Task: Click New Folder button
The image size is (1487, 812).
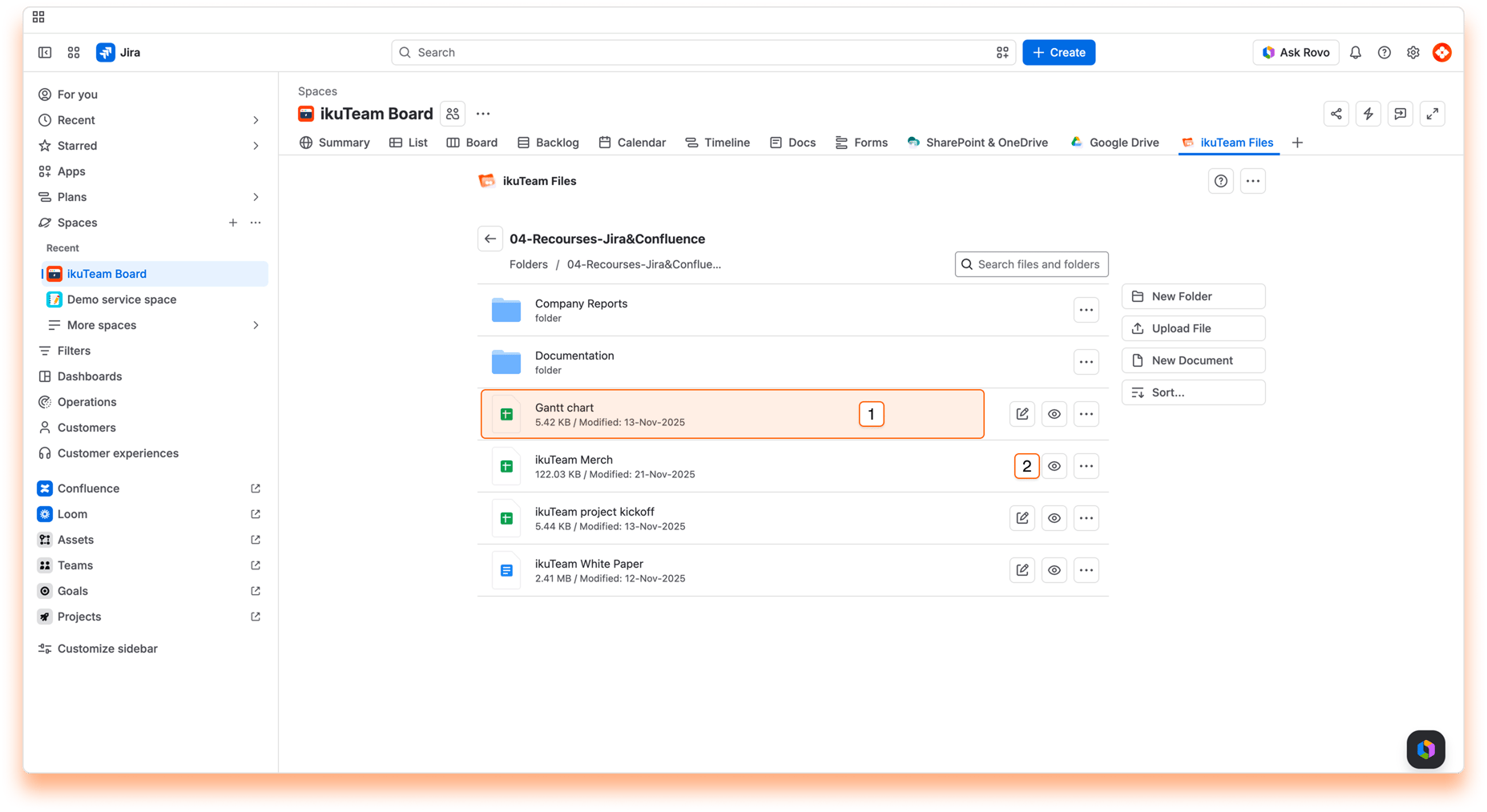Action: point(1193,296)
